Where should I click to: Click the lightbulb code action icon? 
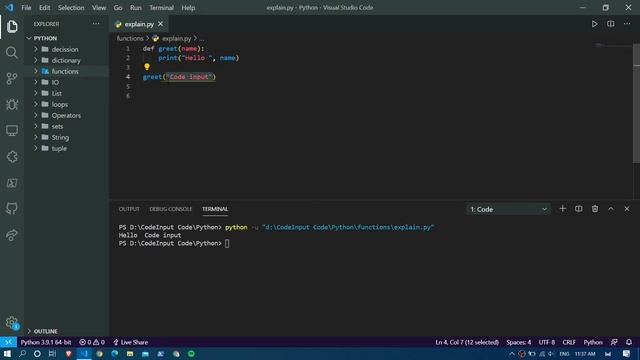(147, 67)
